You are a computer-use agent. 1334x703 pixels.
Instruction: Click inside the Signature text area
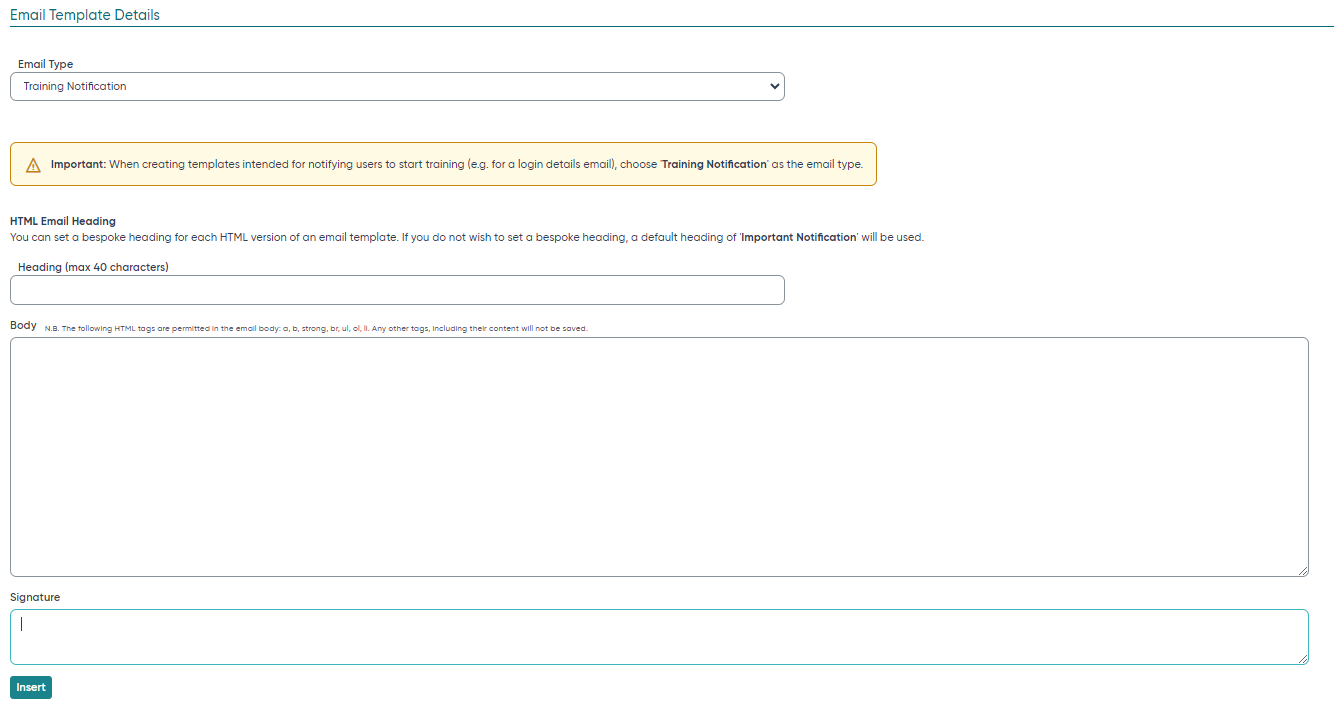(x=659, y=637)
